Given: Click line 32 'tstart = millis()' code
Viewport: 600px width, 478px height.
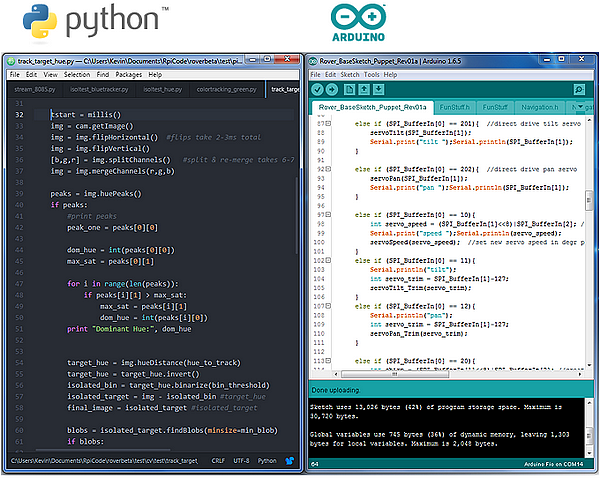Looking at the screenshot, I should pos(86,114).
